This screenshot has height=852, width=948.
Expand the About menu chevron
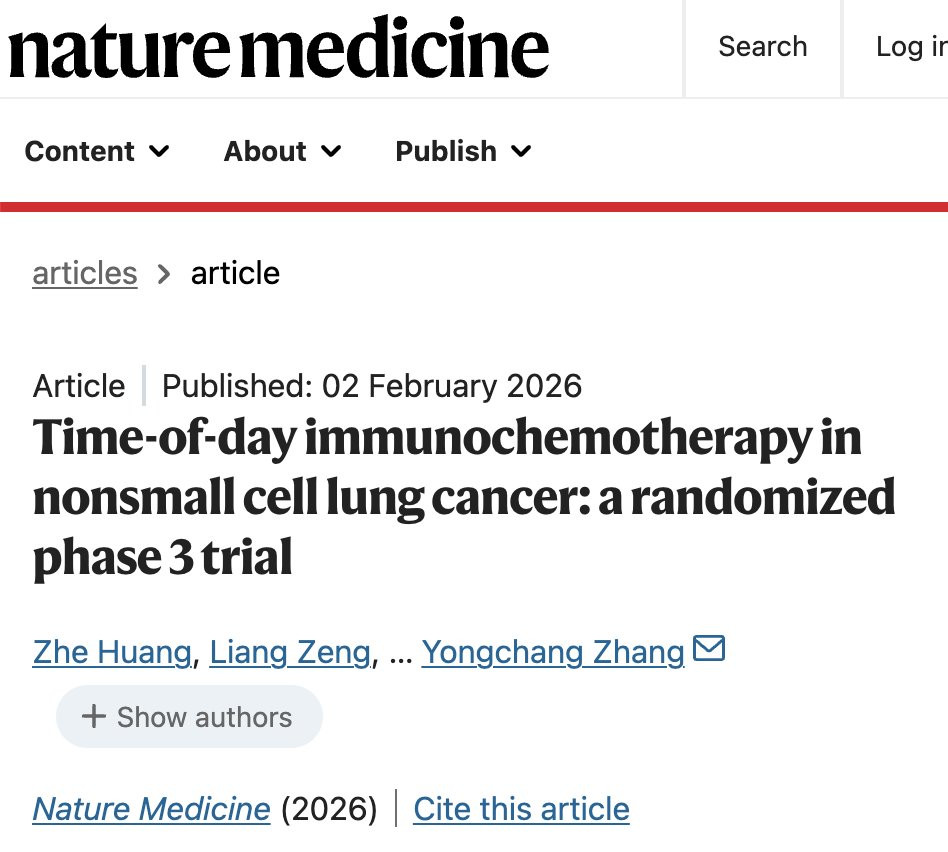tap(331, 151)
